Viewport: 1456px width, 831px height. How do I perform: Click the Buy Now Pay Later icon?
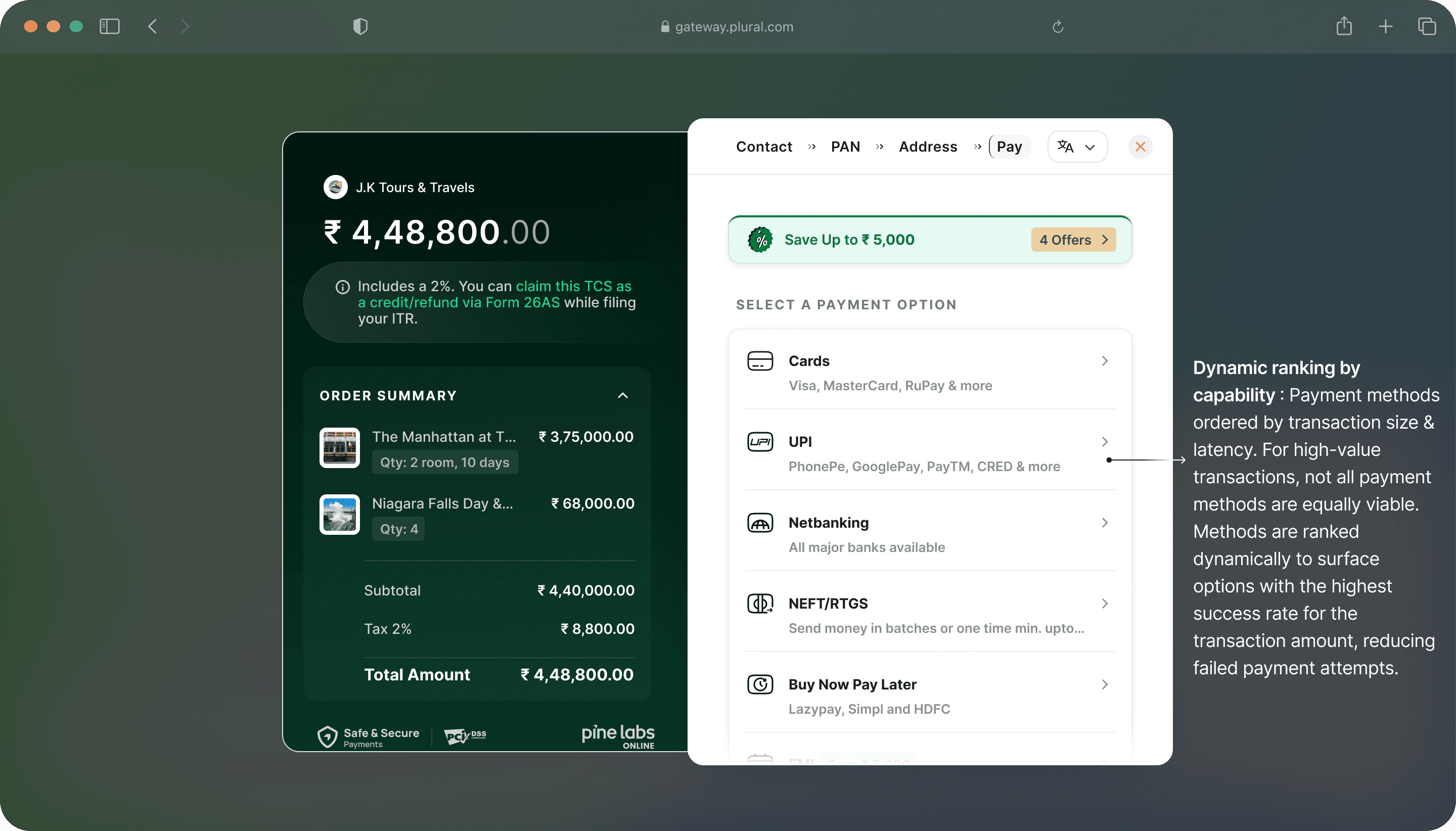[760, 685]
